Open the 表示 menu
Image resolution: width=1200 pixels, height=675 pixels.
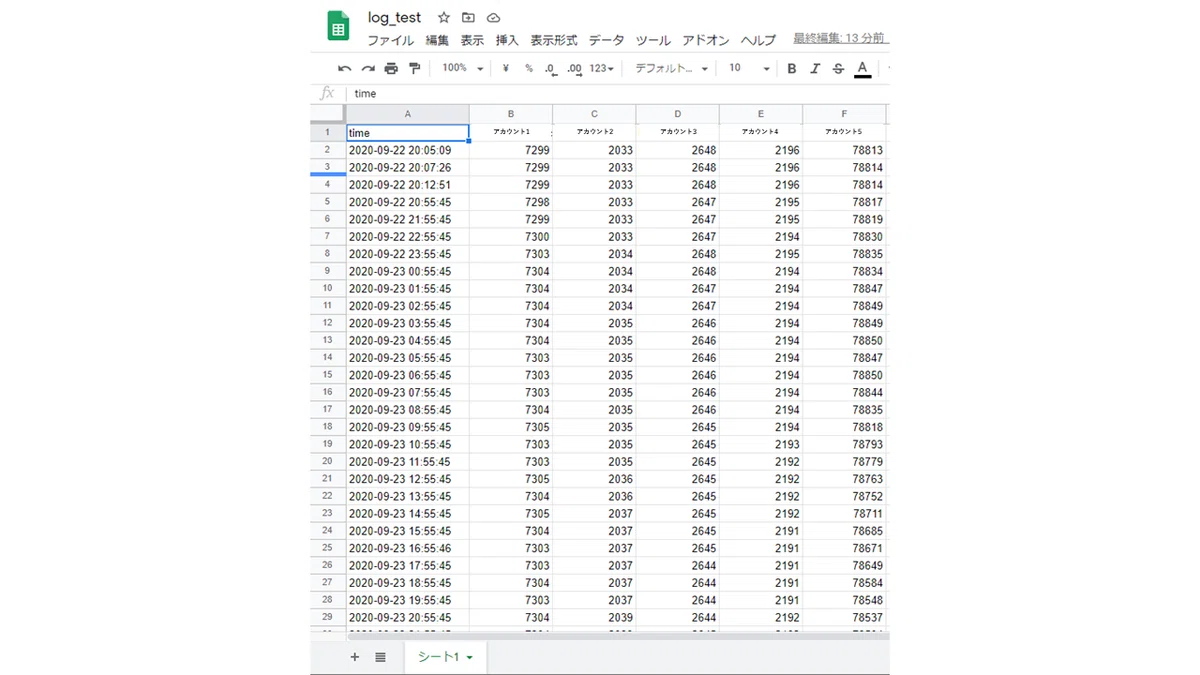coord(472,40)
